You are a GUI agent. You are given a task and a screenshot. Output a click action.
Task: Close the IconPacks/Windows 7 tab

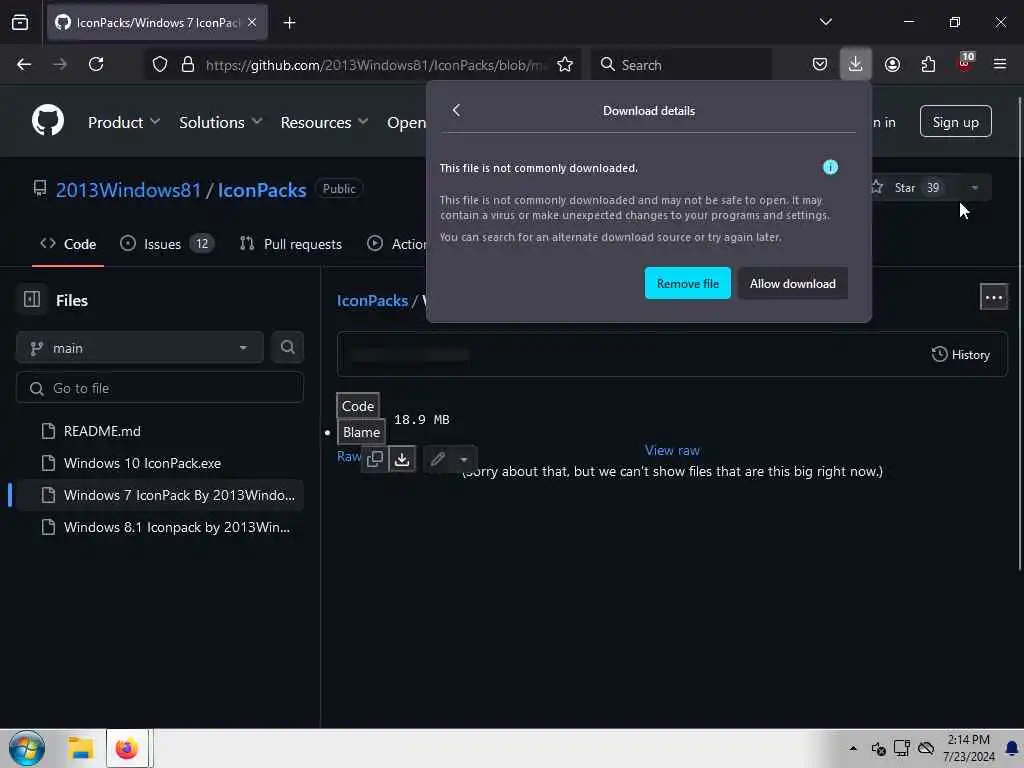pos(252,22)
